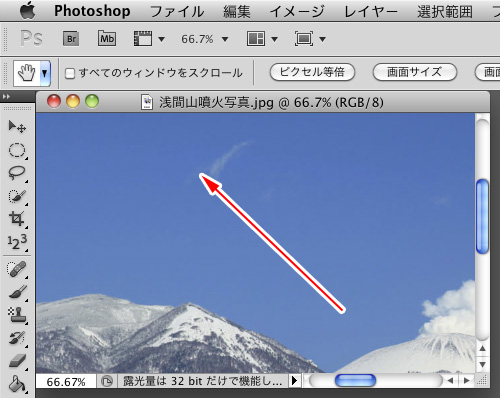This screenshot has width=500, height=398.
Task: Open the ファイル menu
Action: coord(177,12)
